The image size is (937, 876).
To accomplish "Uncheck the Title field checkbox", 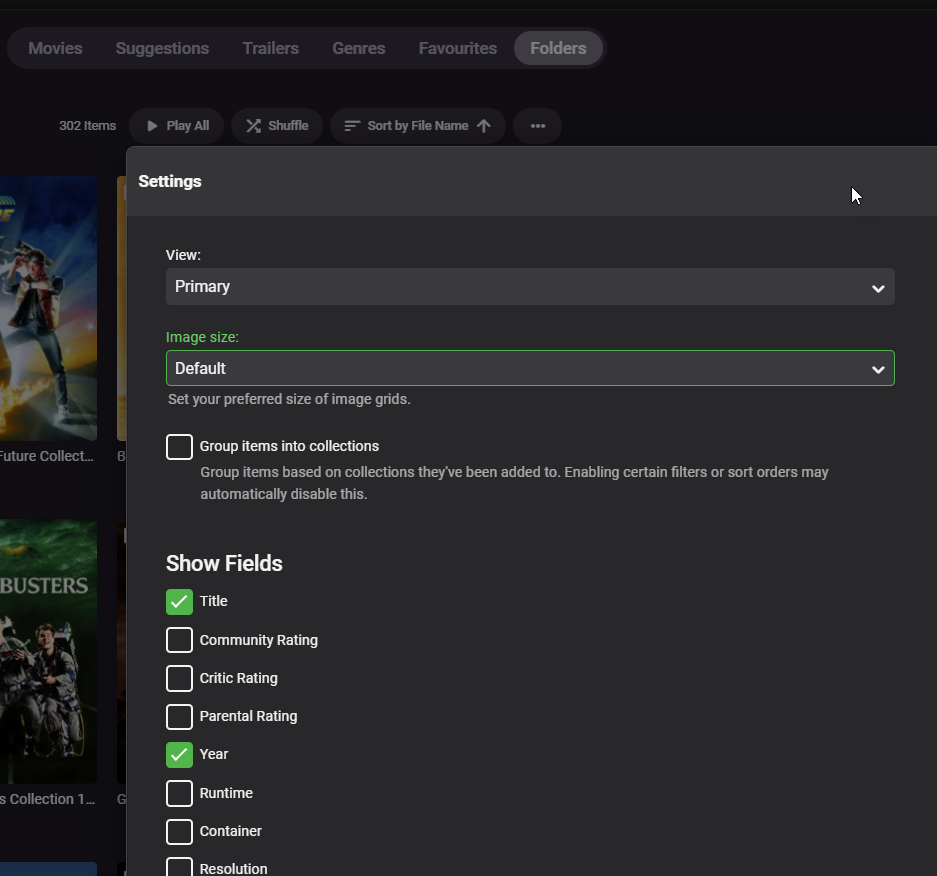I will [179, 602].
